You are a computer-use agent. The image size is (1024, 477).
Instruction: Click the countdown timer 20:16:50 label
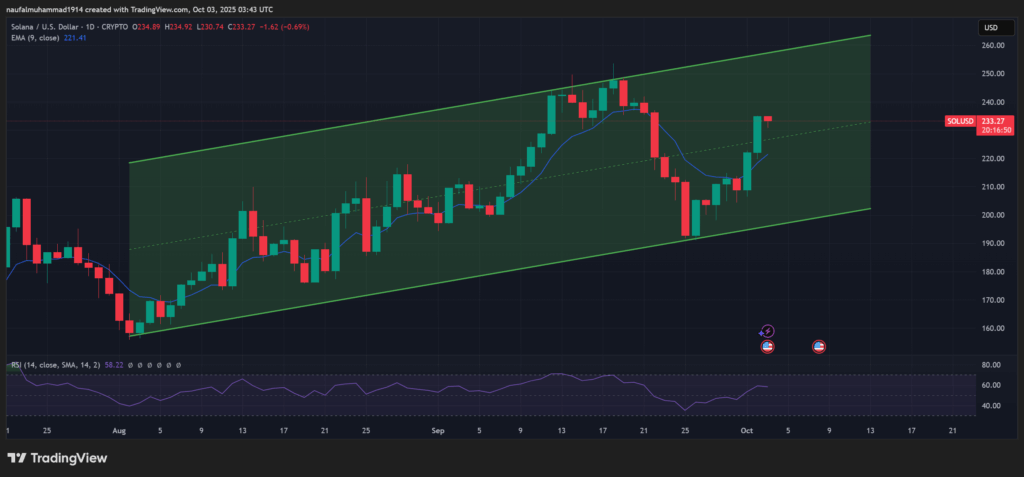pos(995,130)
